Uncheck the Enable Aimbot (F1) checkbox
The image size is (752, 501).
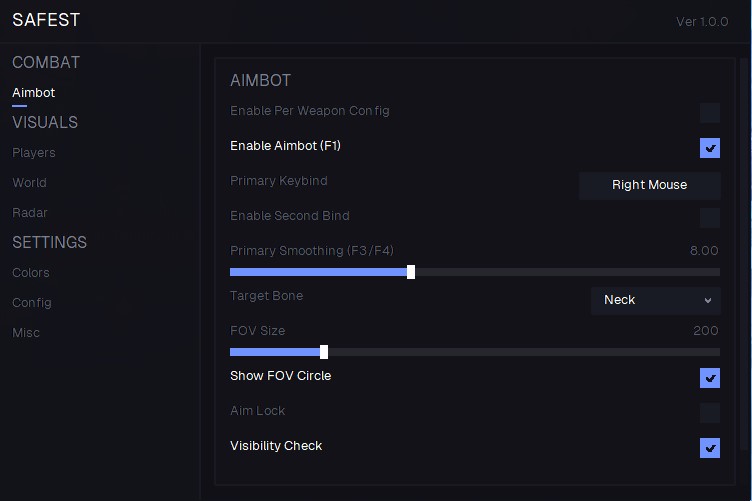click(710, 148)
